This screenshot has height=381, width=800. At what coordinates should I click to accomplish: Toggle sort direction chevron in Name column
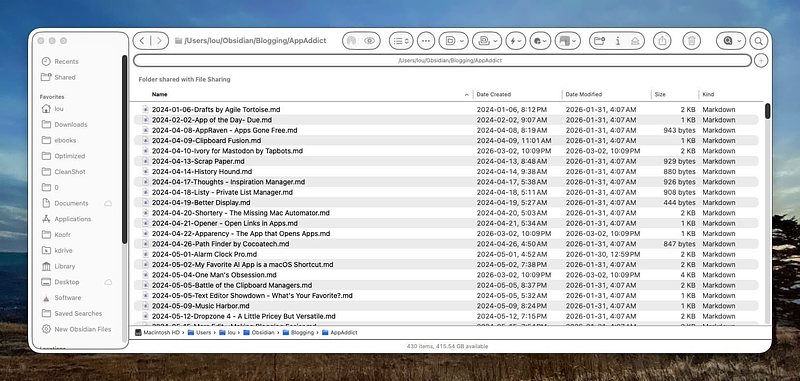(467, 95)
